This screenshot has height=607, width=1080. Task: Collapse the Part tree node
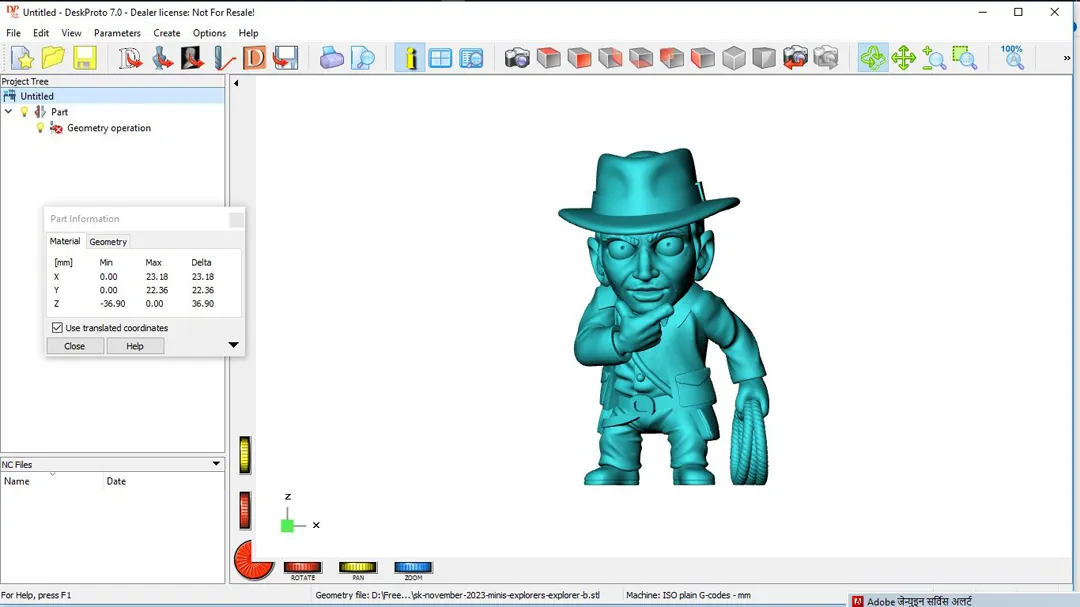pyautogui.click(x=8, y=112)
